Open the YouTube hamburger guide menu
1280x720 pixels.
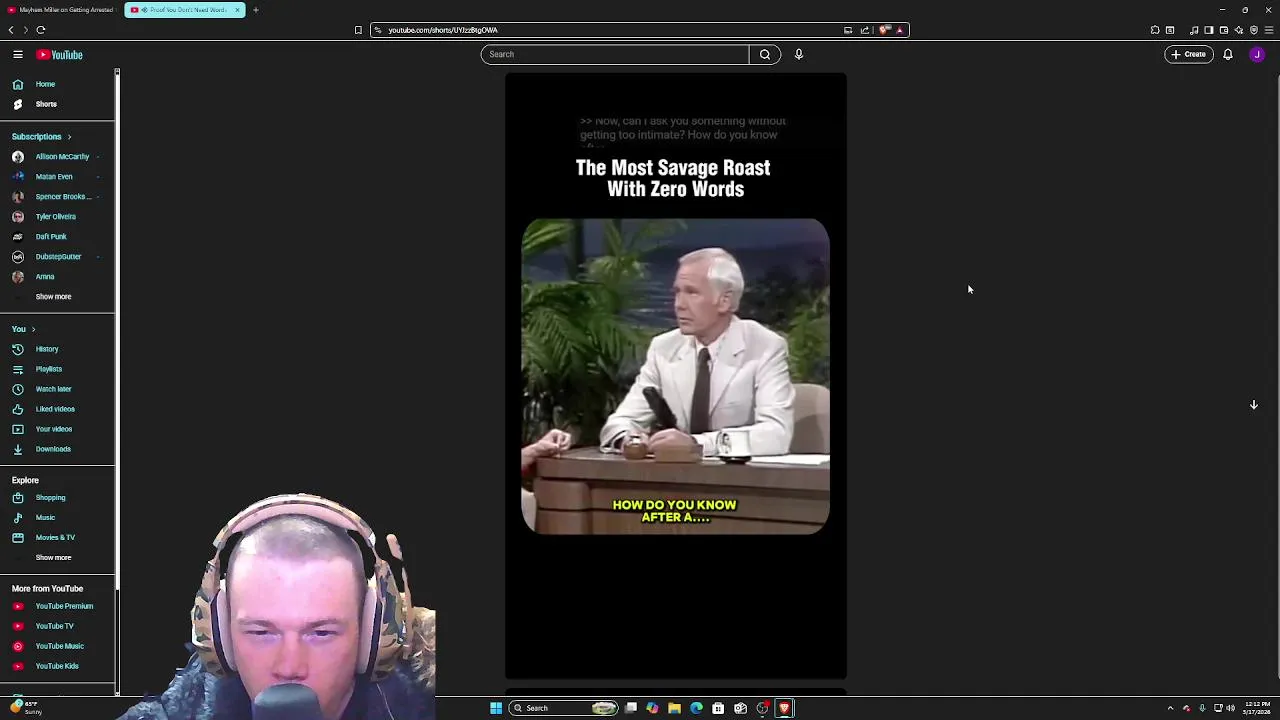point(18,54)
